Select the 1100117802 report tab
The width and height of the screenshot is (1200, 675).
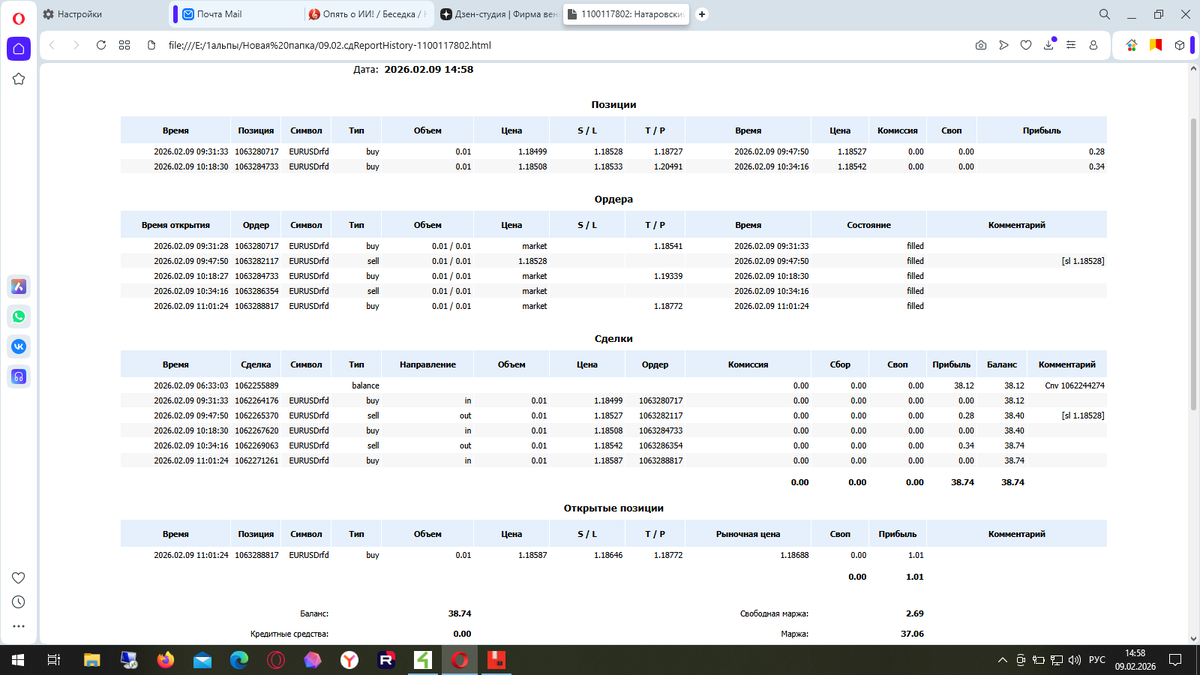tap(626, 14)
